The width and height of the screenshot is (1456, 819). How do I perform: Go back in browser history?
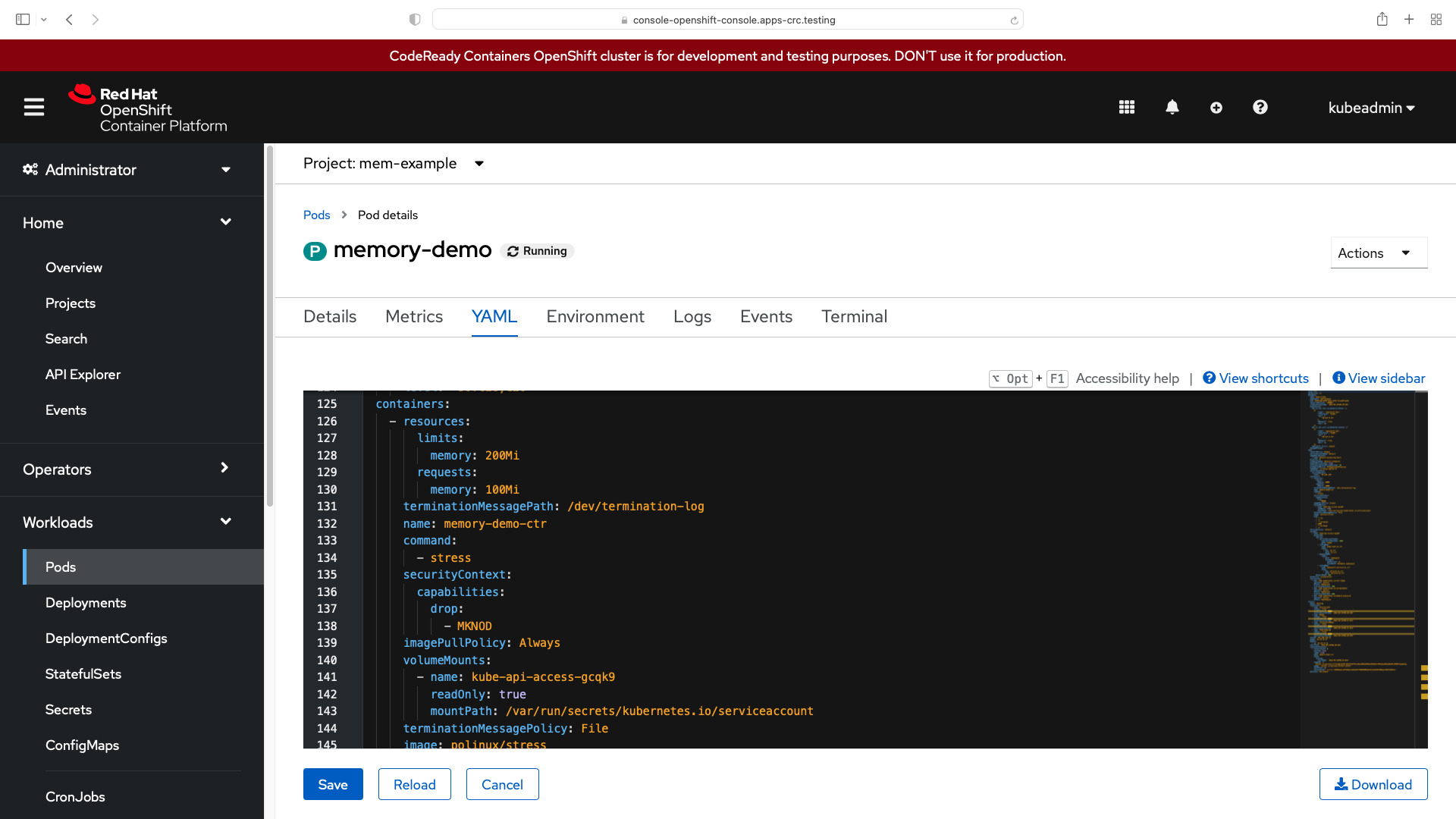pos(69,20)
